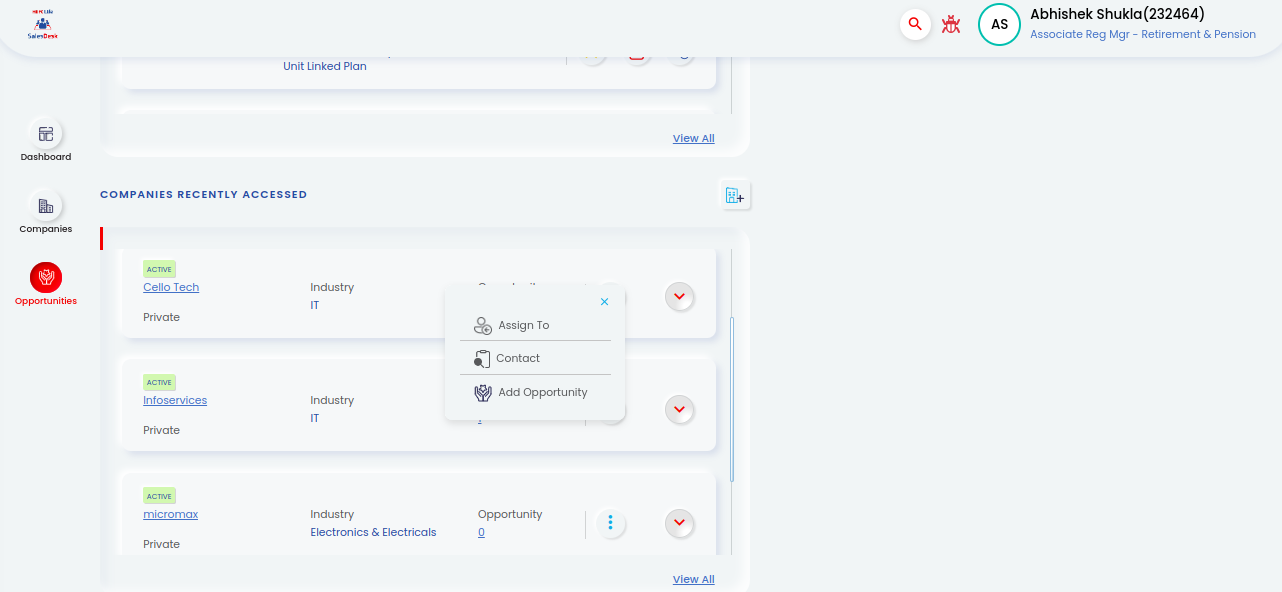Expand the Infoservices company card
The width and height of the screenshot is (1282, 592).
click(680, 410)
